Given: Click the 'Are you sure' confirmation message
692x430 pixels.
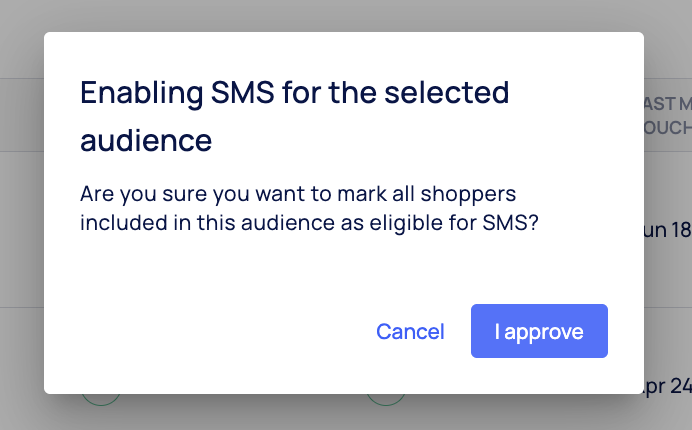Looking at the screenshot, I should coord(310,207).
